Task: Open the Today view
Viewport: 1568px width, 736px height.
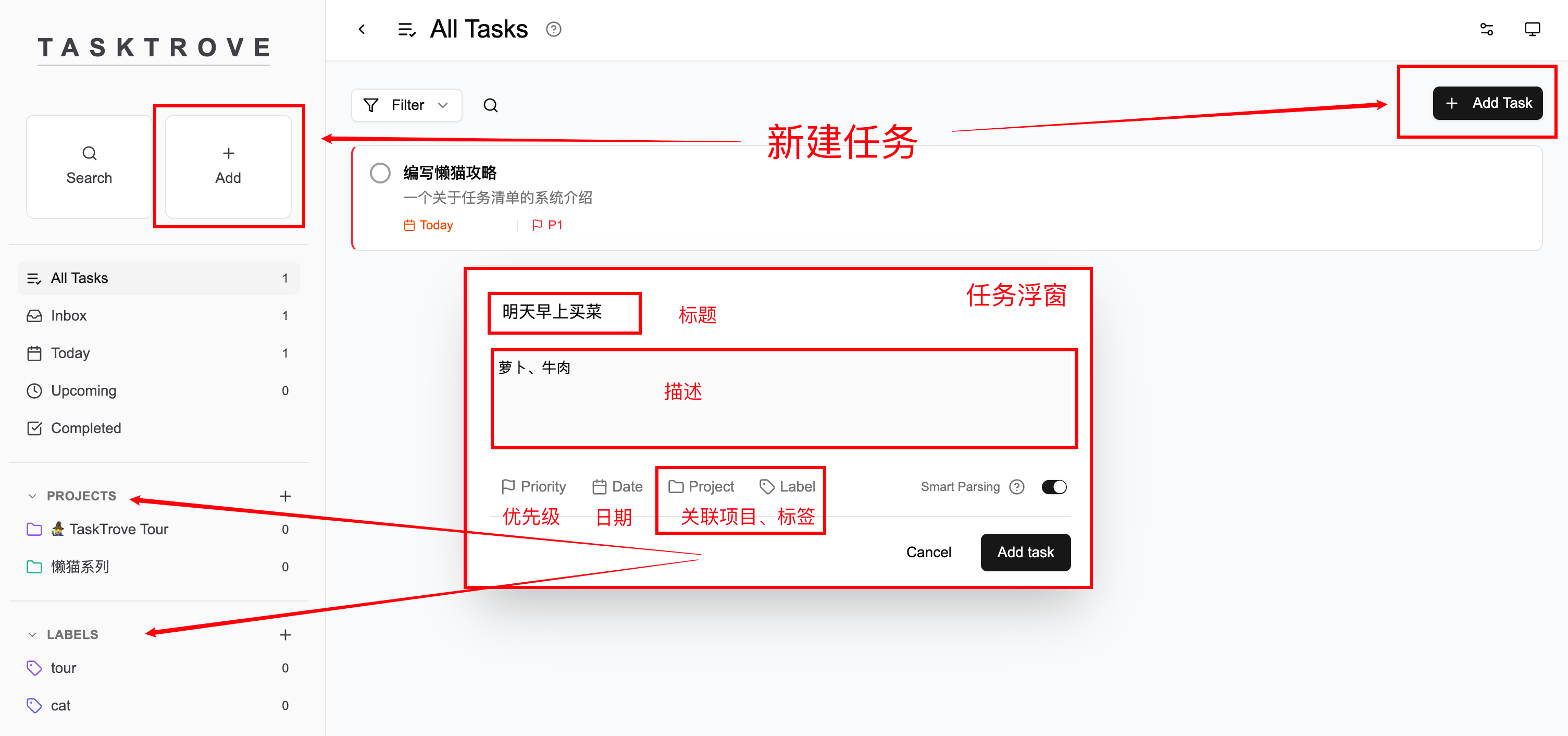Action: [158, 353]
